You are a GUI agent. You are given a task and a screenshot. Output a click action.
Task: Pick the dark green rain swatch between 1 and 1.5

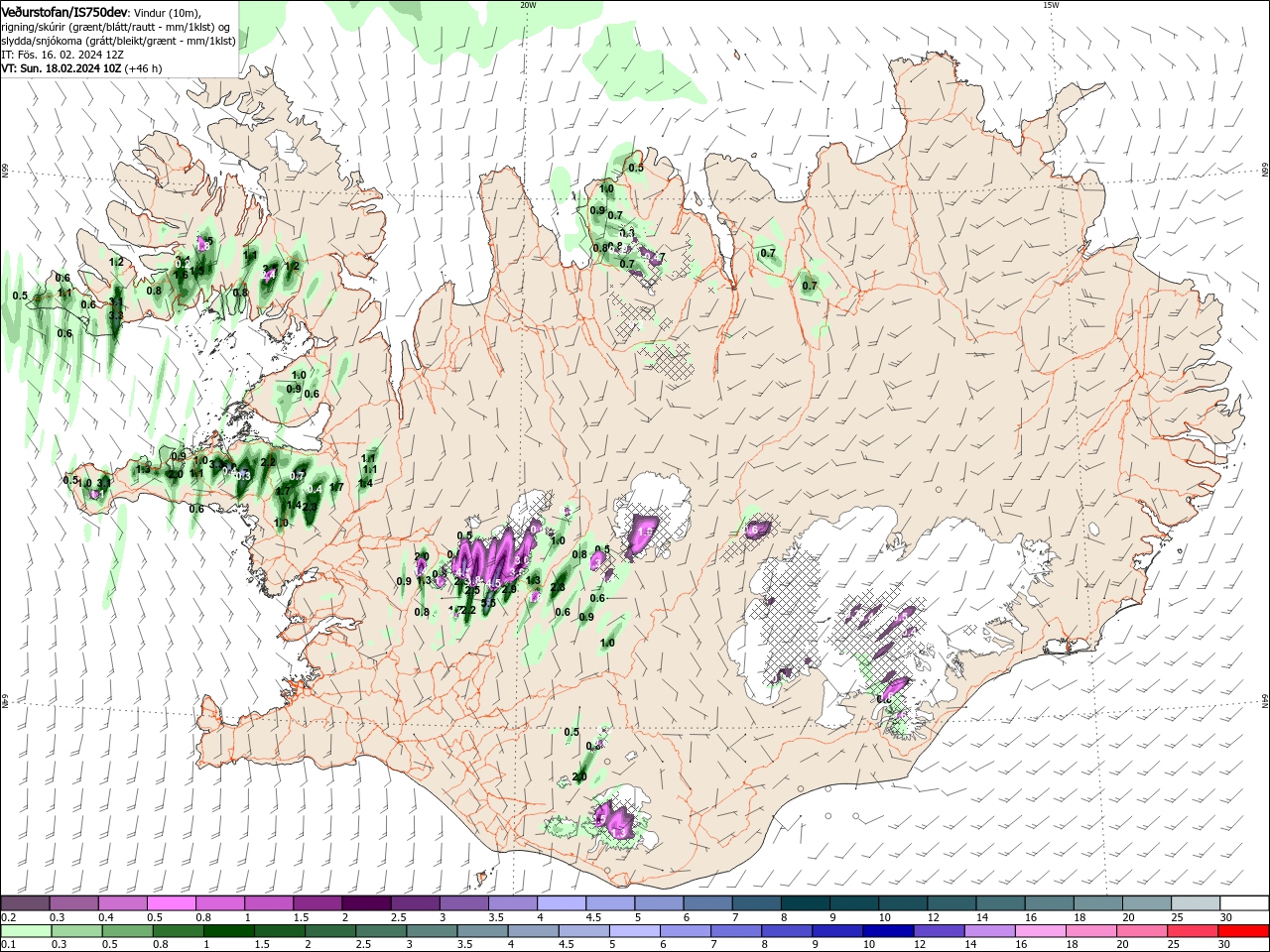click(228, 931)
